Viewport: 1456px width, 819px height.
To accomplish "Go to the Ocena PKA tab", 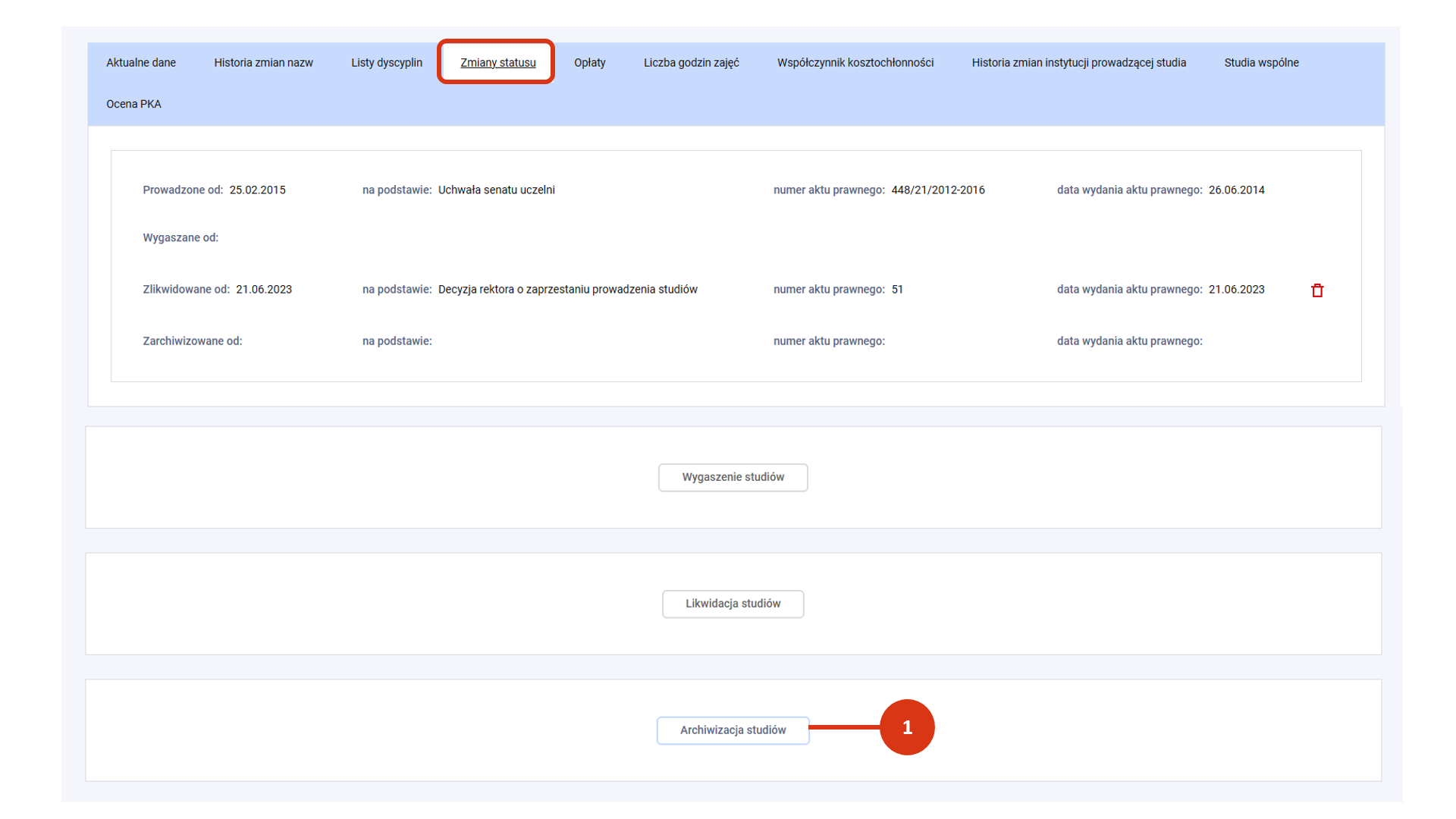I will coord(133,104).
